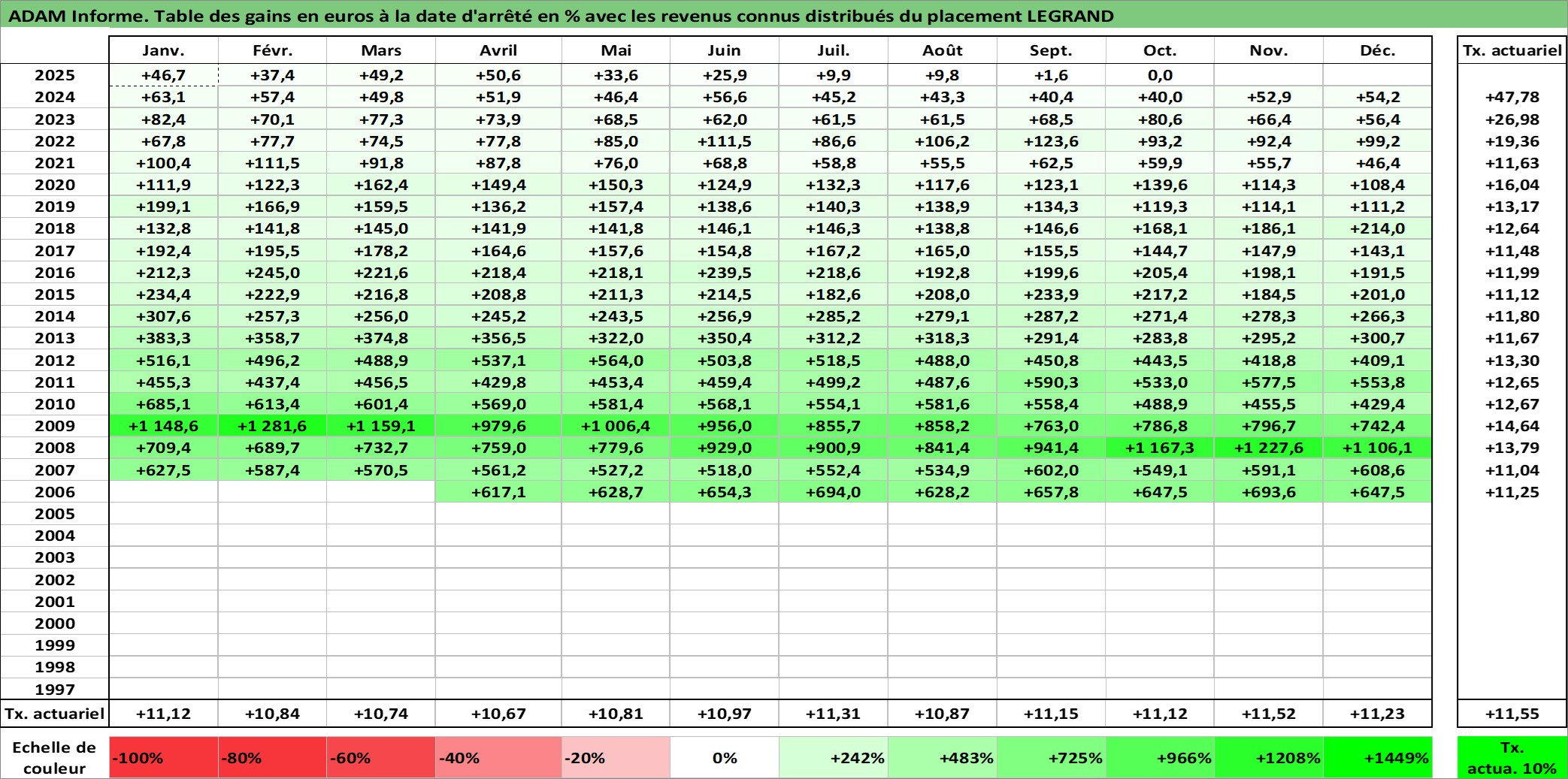Select the Avril column header

pyautogui.click(x=498, y=50)
